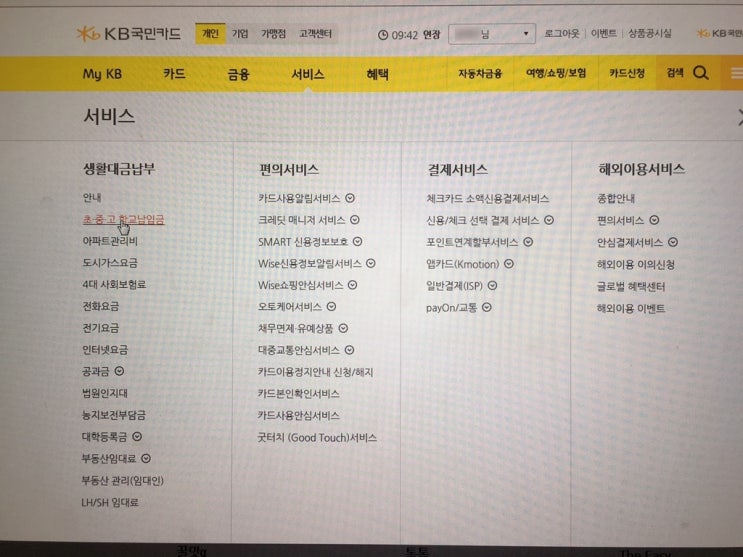Select the 개인 tab
Image resolution: width=743 pixels, height=557 pixels.
click(x=210, y=34)
